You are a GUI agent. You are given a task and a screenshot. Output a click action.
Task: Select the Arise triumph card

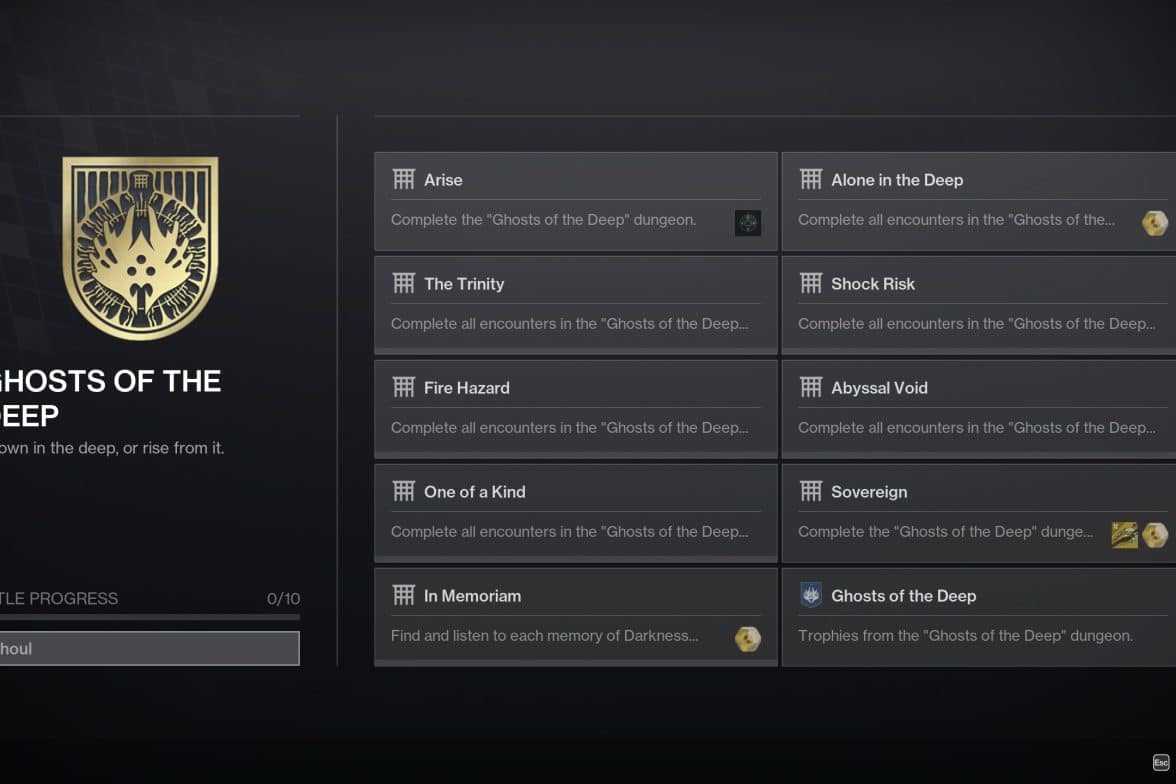575,201
